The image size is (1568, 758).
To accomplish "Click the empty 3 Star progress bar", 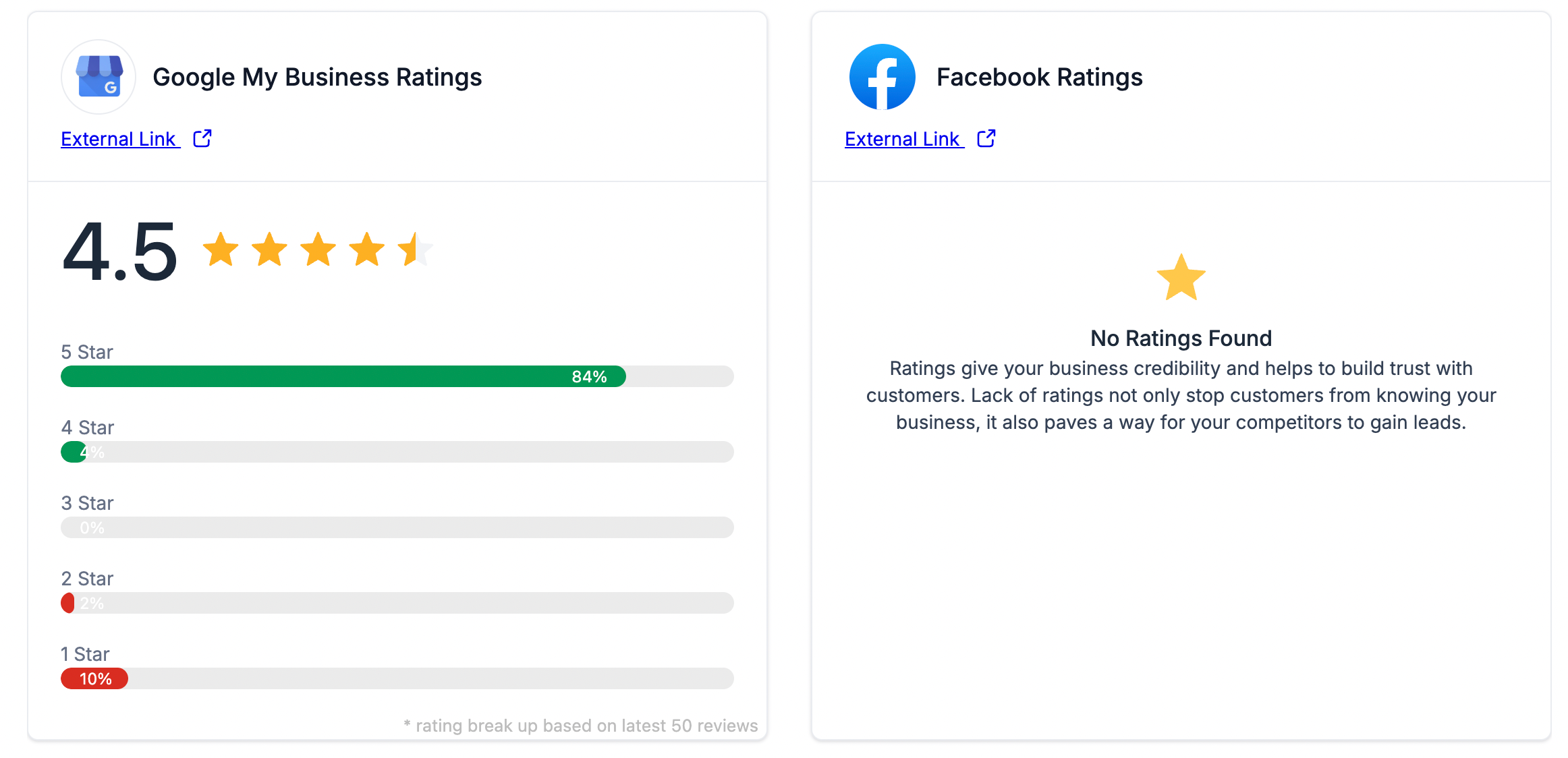I will tap(397, 527).
